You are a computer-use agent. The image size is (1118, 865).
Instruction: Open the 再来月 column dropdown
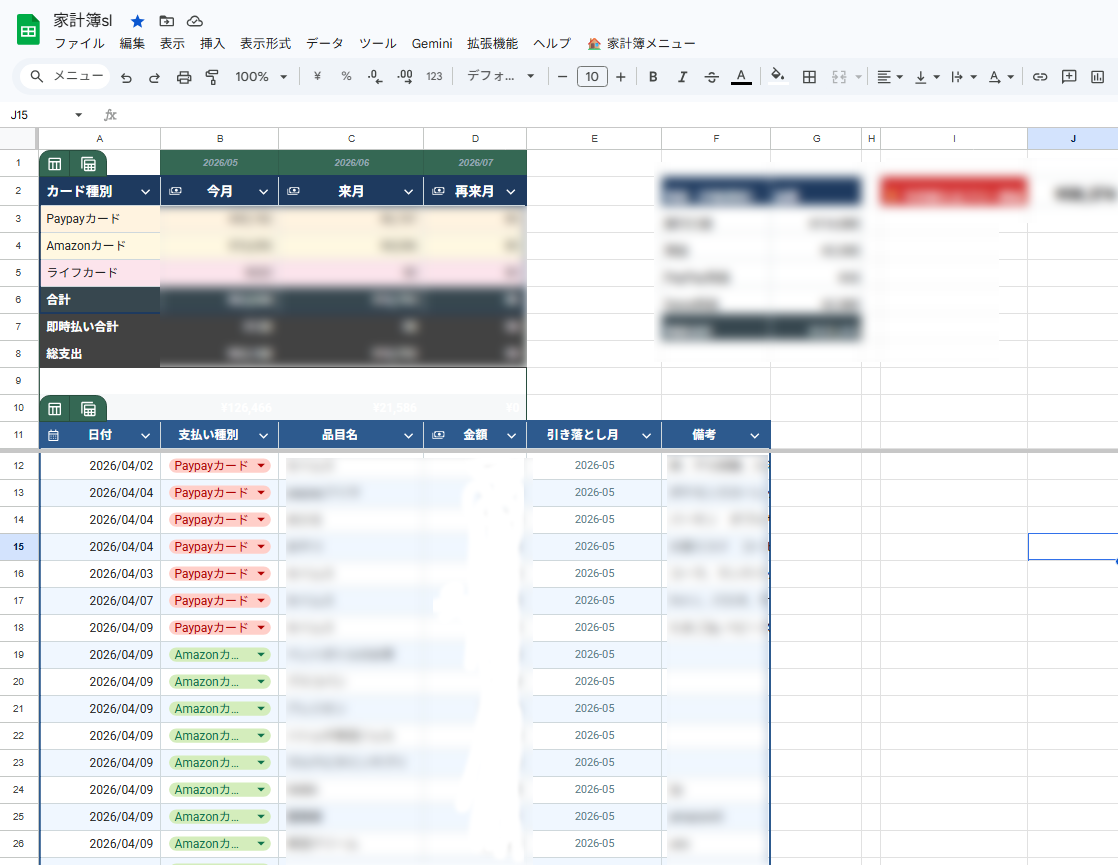511,192
